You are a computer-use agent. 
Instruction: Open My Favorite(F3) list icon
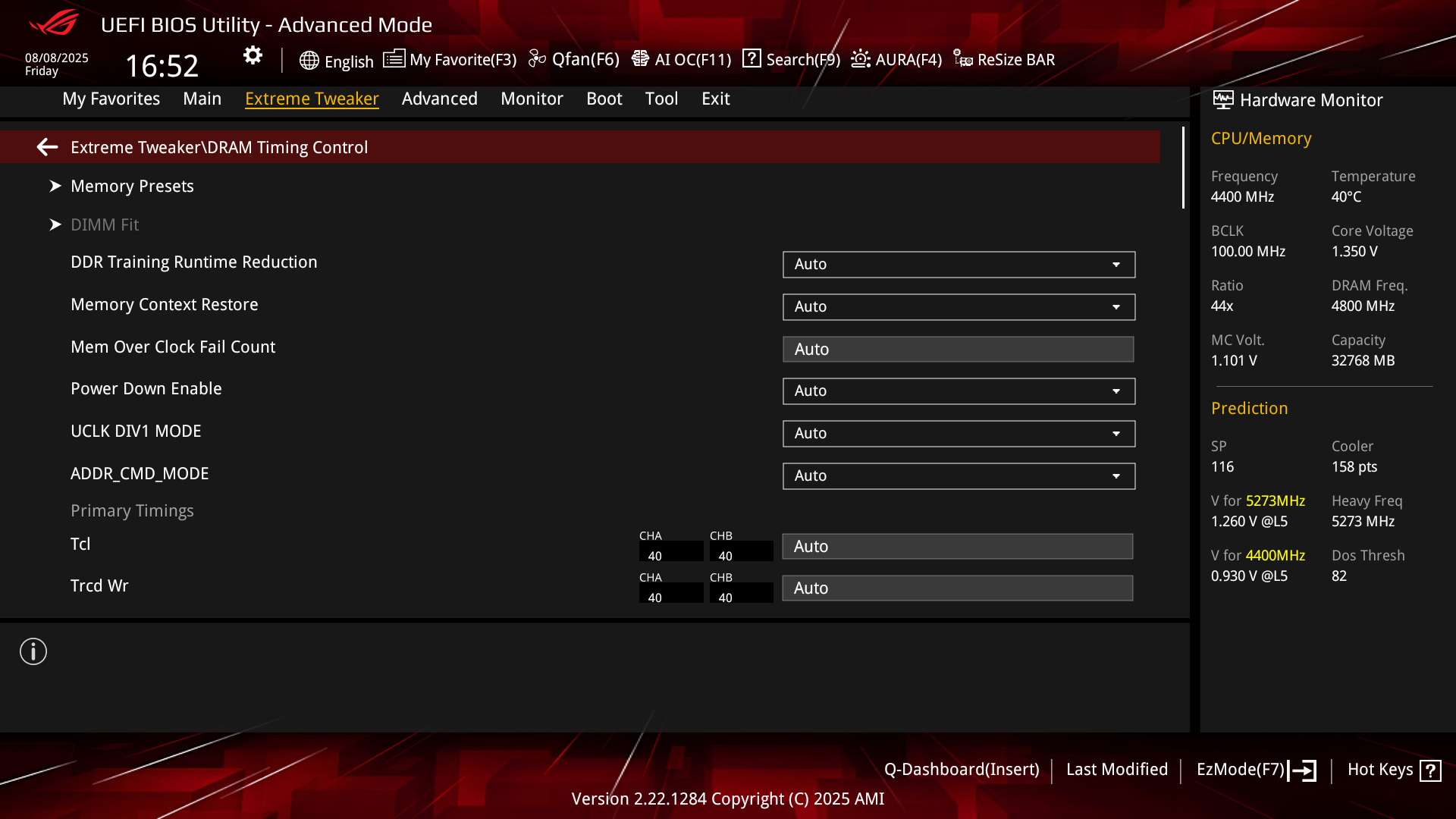[394, 59]
